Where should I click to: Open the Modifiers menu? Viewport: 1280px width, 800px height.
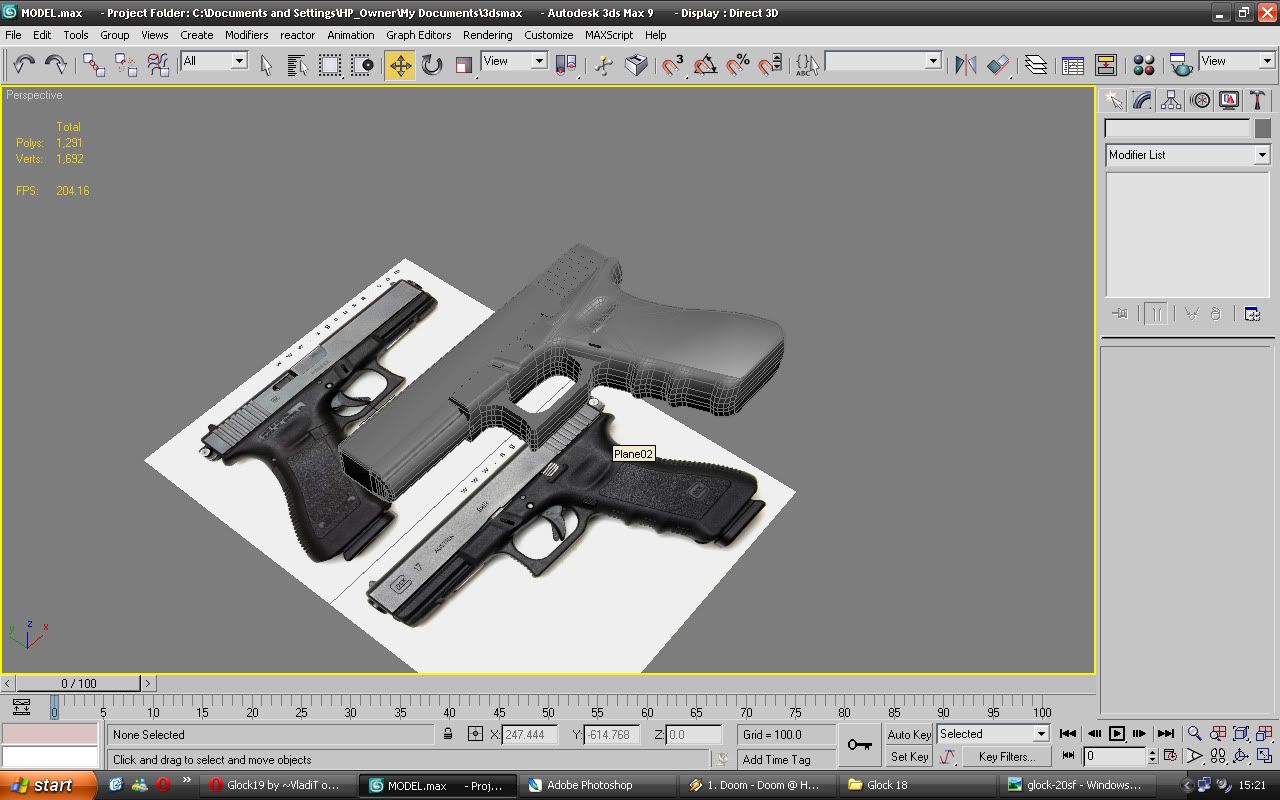pyautogui.click(x=246, y=35)
